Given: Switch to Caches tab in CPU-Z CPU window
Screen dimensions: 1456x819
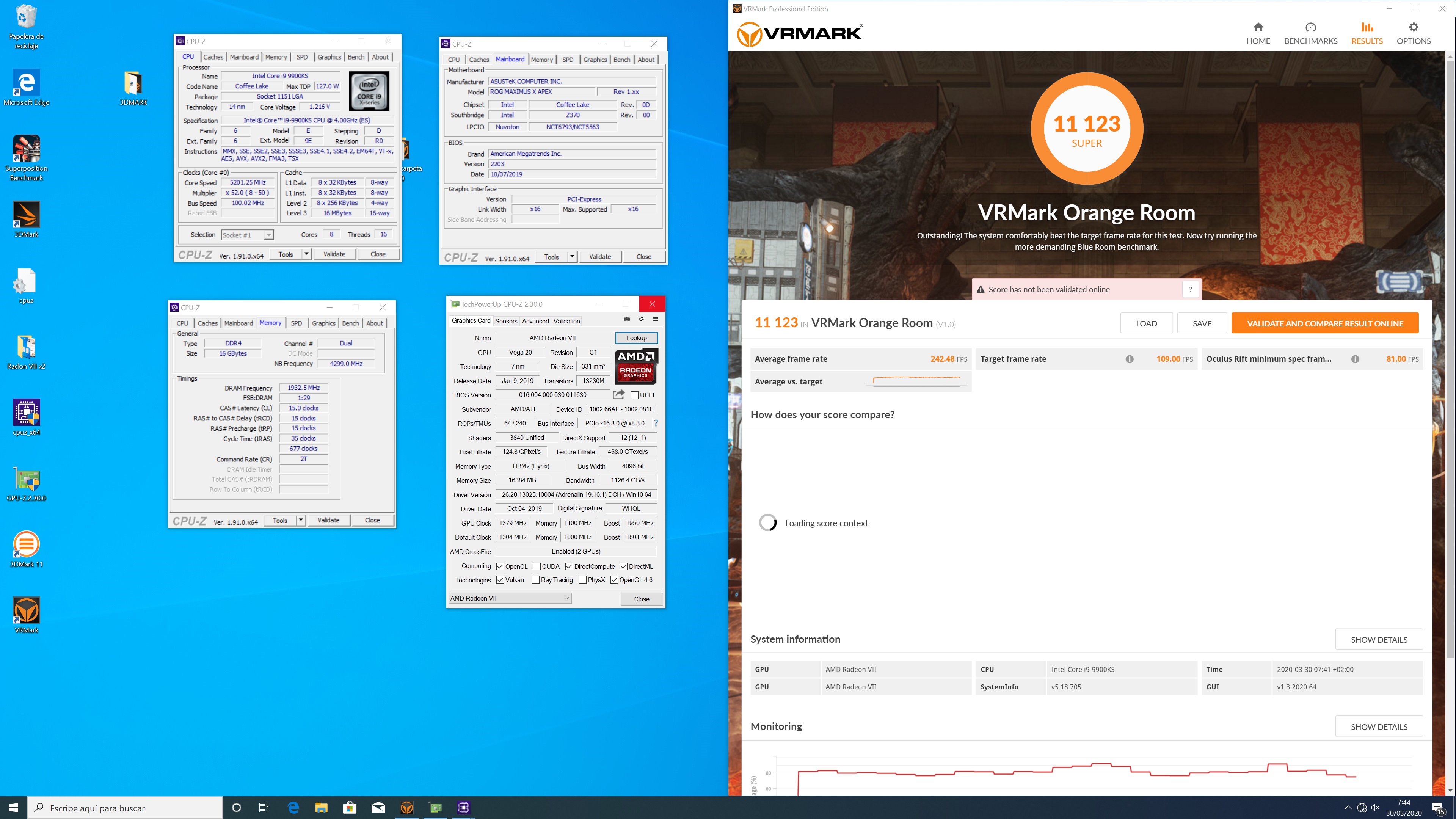Looking at the screenshot, I should [x=213, y=57].
